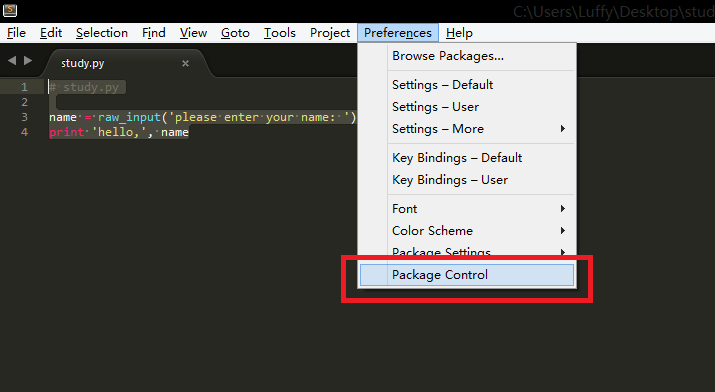The image size is (715, 392).
Task: Open Key Bindings – Default
Action: pos(466,158)
